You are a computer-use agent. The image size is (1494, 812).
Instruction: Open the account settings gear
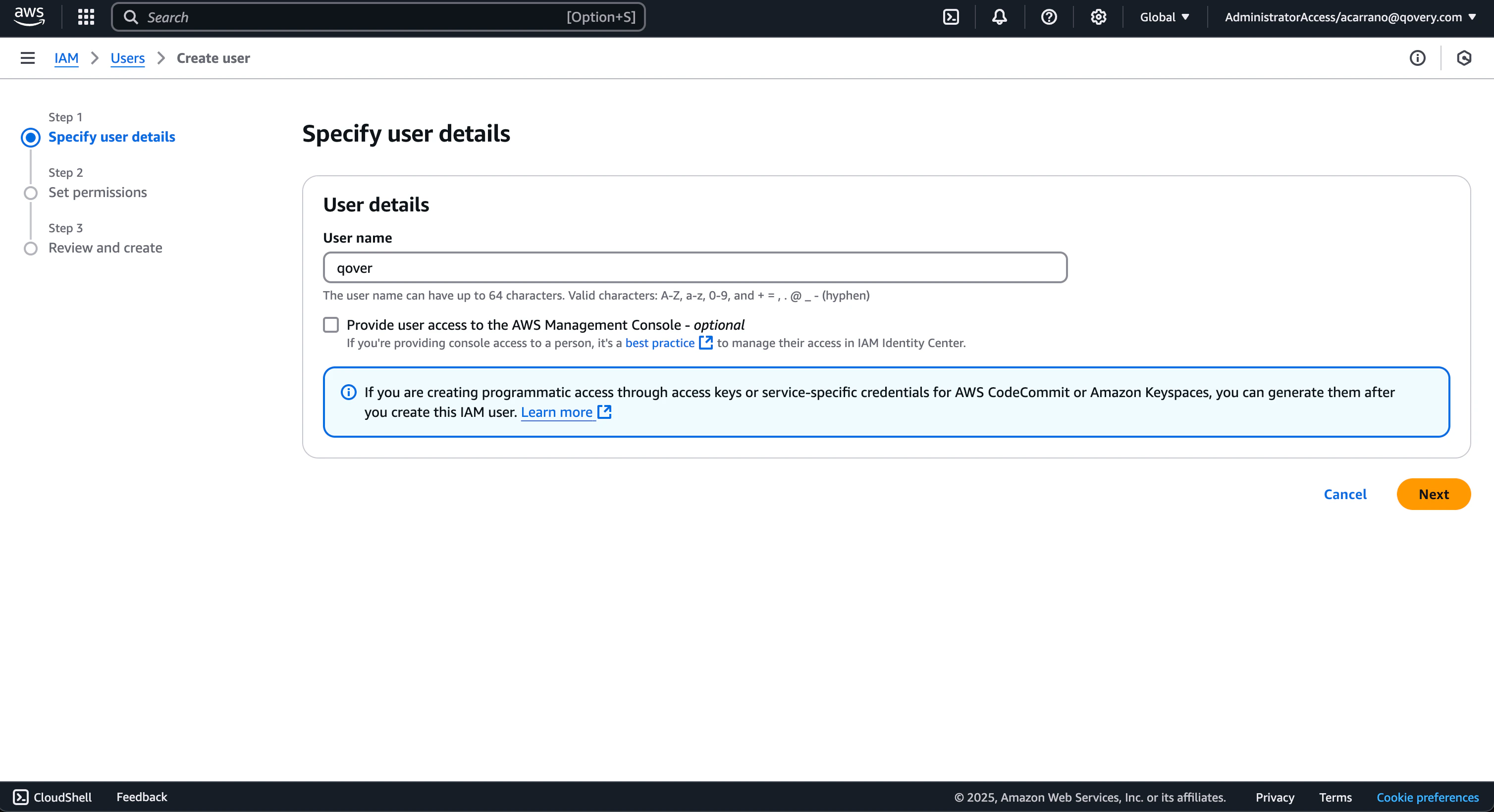[1097, 17]
